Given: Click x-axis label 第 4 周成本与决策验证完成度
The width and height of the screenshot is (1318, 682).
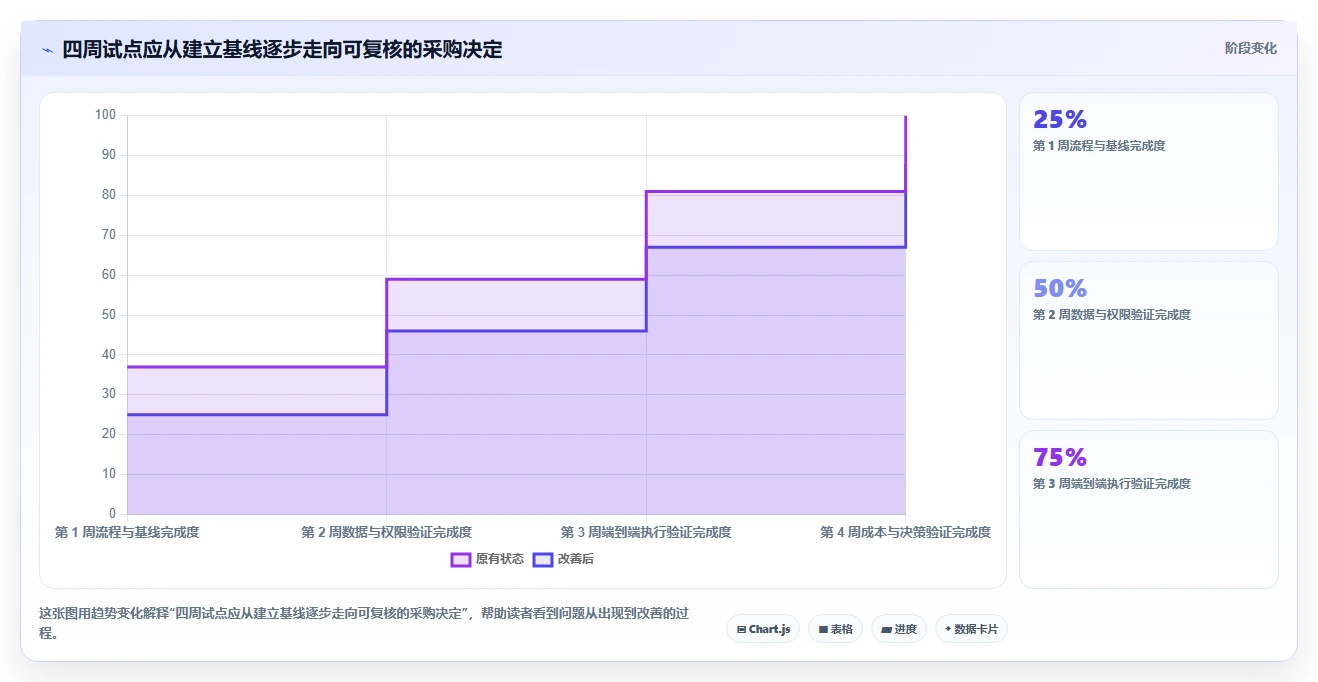Looking at the screenshot, I should [905, 532].
